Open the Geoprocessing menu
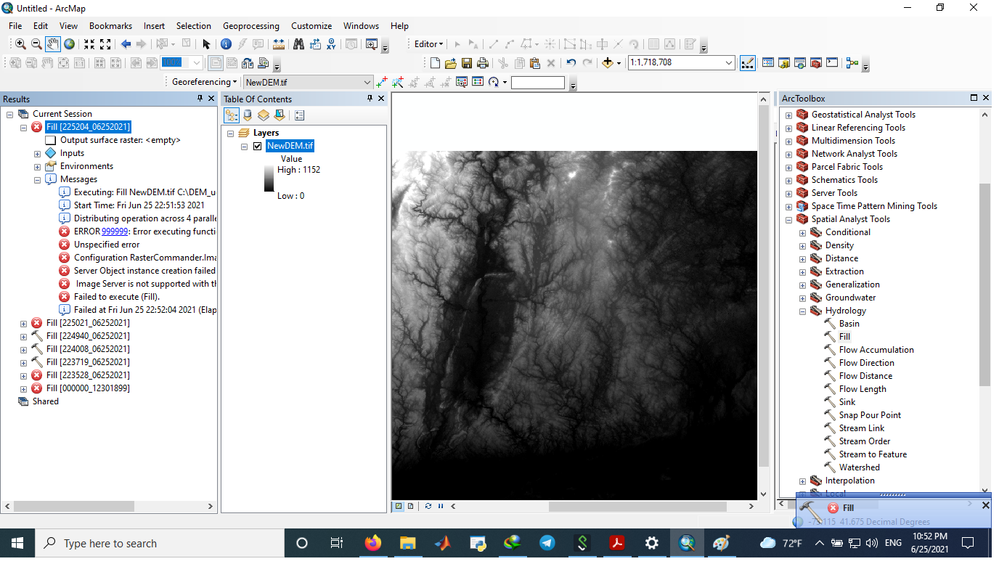The height and width of the screenshot is (569, 999). pos(250,26)
